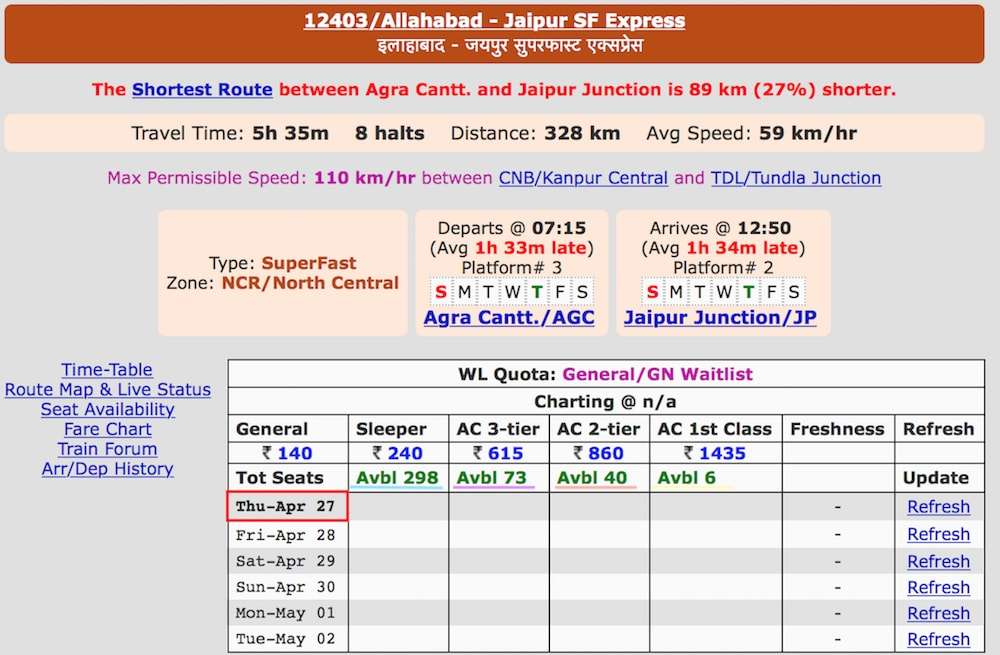Refresh availability for Fri-Apr 28

pos(939,534)
